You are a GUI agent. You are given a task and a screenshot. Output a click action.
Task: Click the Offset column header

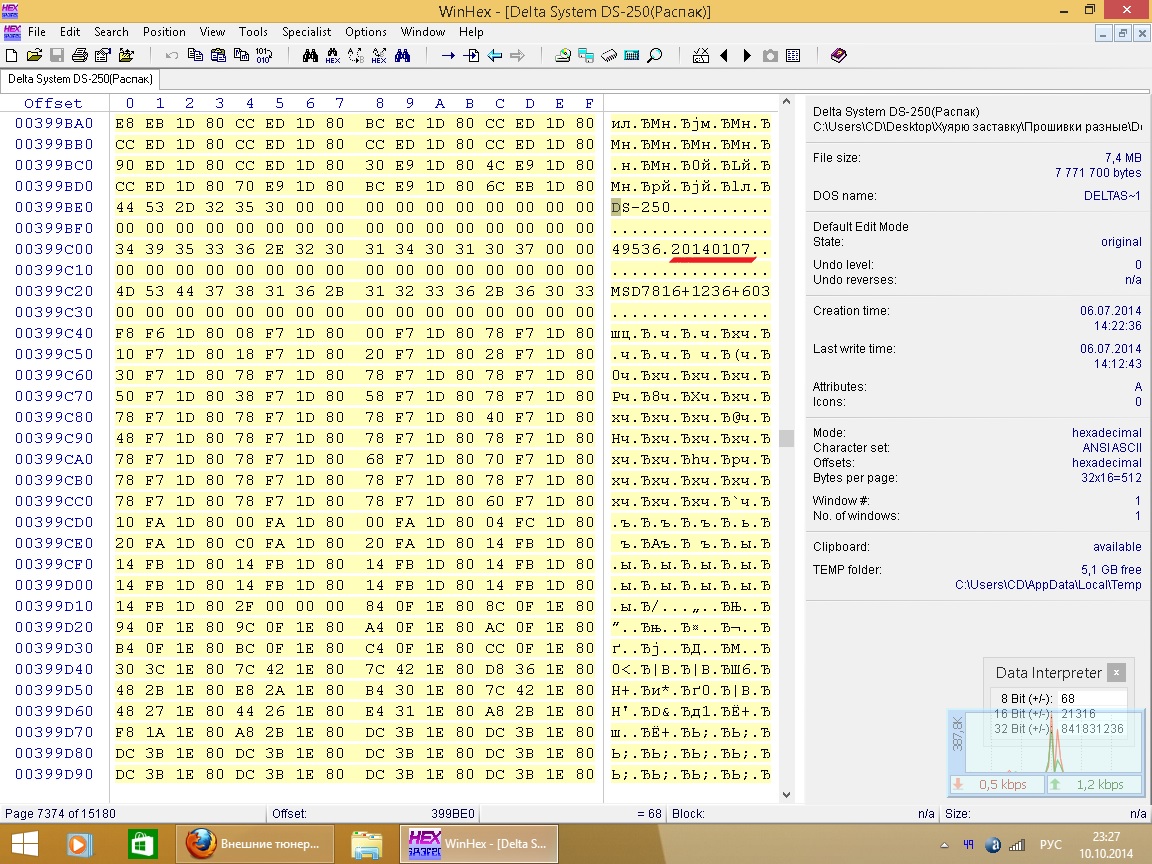54,103
